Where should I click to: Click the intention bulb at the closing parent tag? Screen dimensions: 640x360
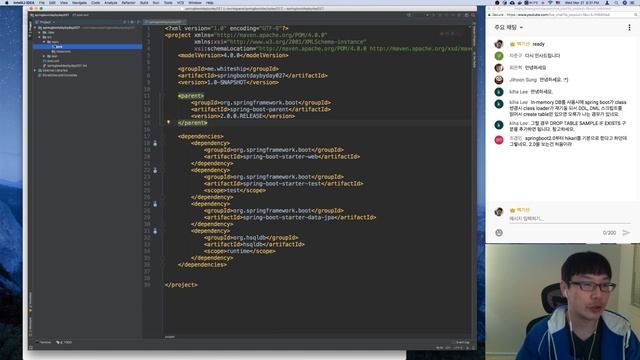pyautogui.click(x=168, y=122)
